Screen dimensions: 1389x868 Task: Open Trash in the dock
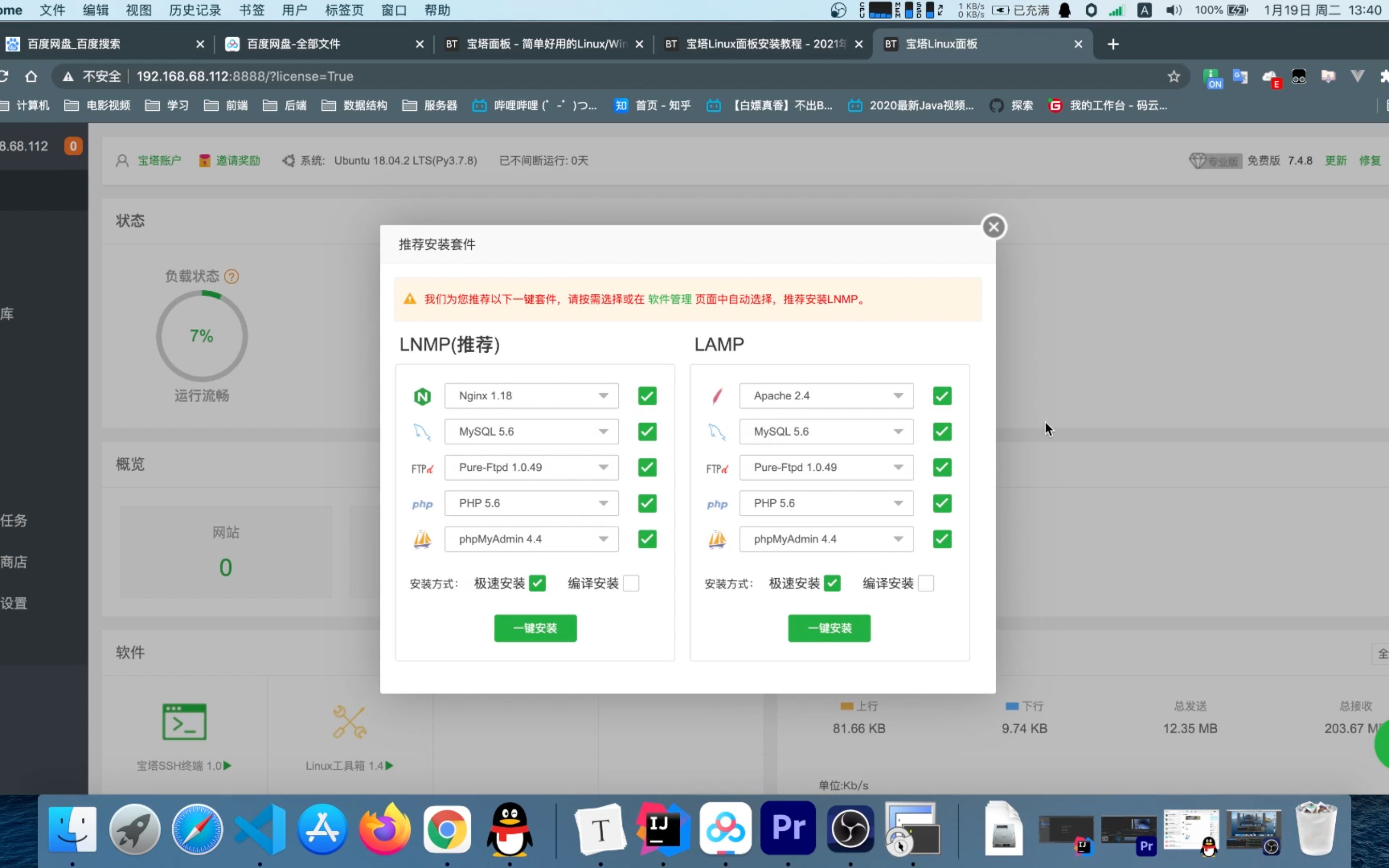1317,829
